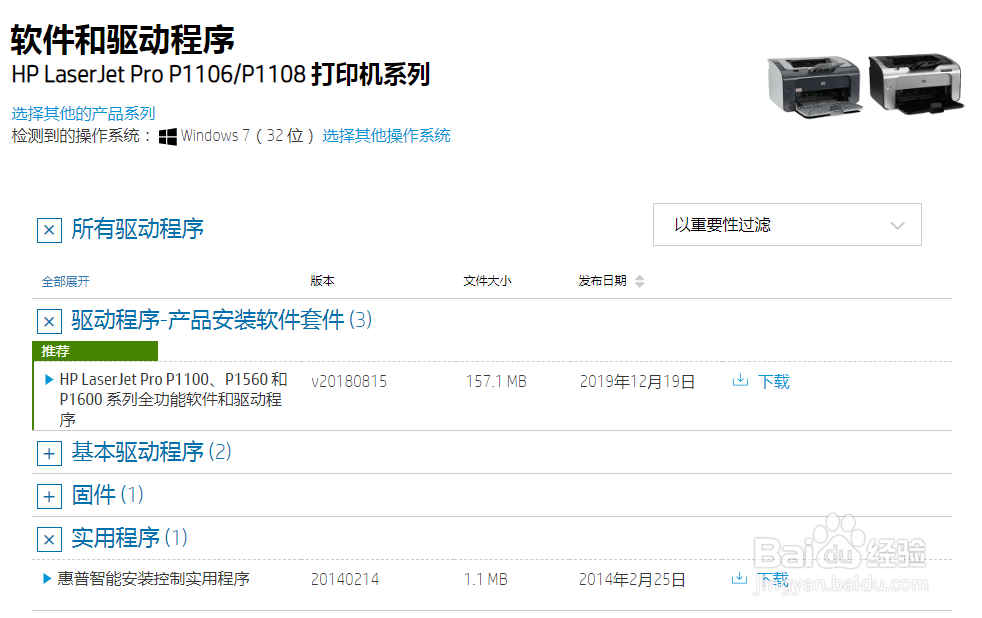This screenshot has height=618, width=982.
Task: Click the download icon for 惠普智能安装控制实用程序
Action: click(740, 578)
